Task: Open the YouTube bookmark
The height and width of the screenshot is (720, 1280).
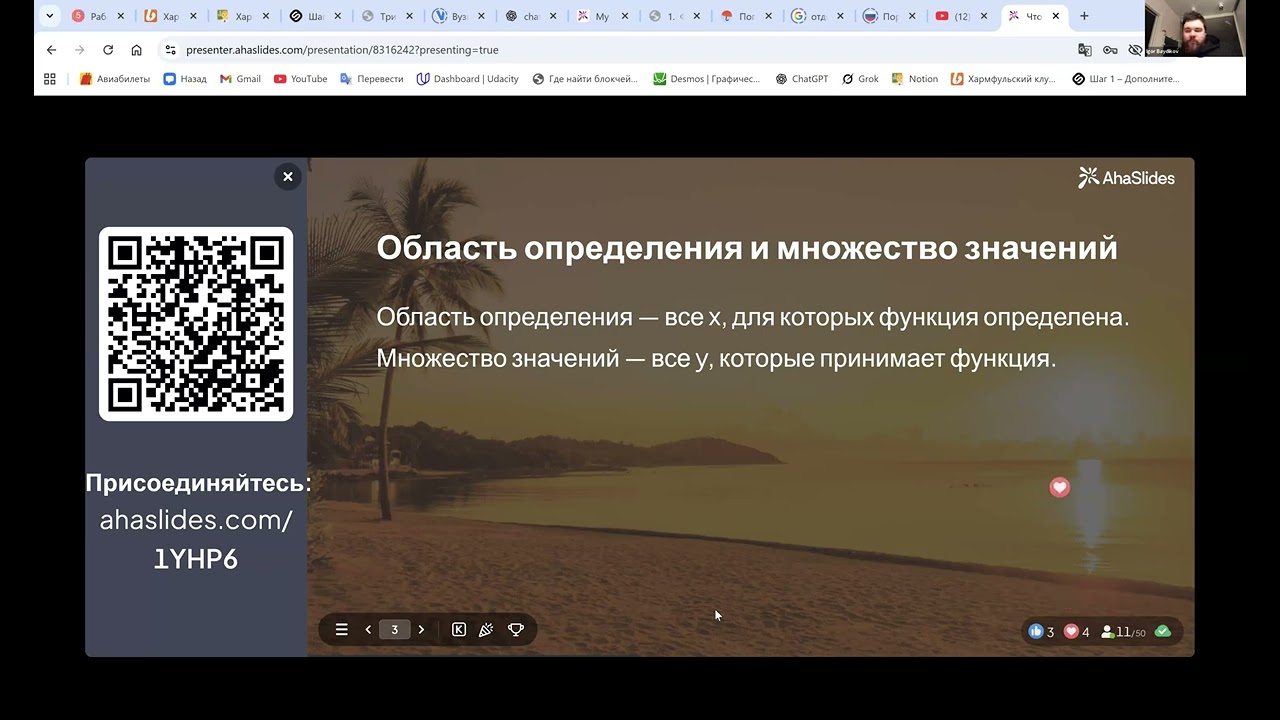Action: coord(300,79)
